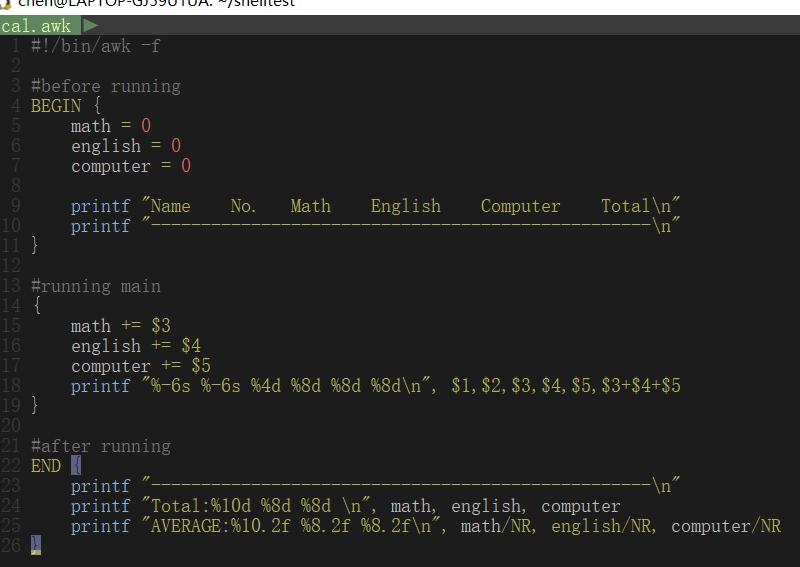Click the terminal window title text
The width and height of the screenshot is (800, 567).
156,4
